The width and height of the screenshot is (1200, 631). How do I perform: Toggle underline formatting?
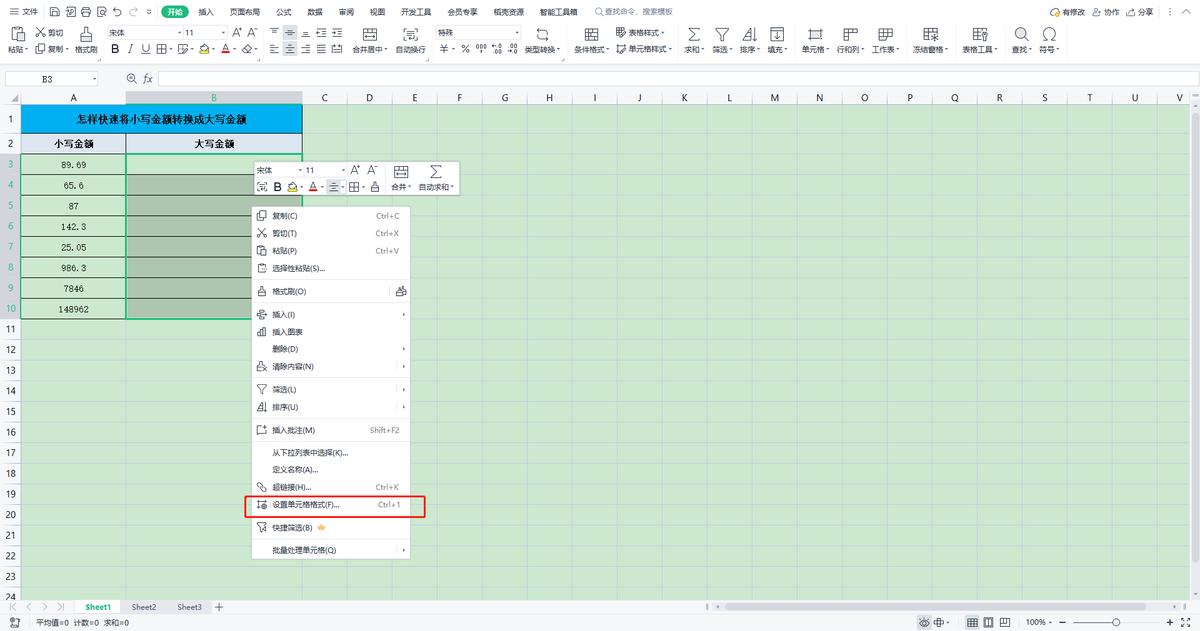[x=144, y=48]
